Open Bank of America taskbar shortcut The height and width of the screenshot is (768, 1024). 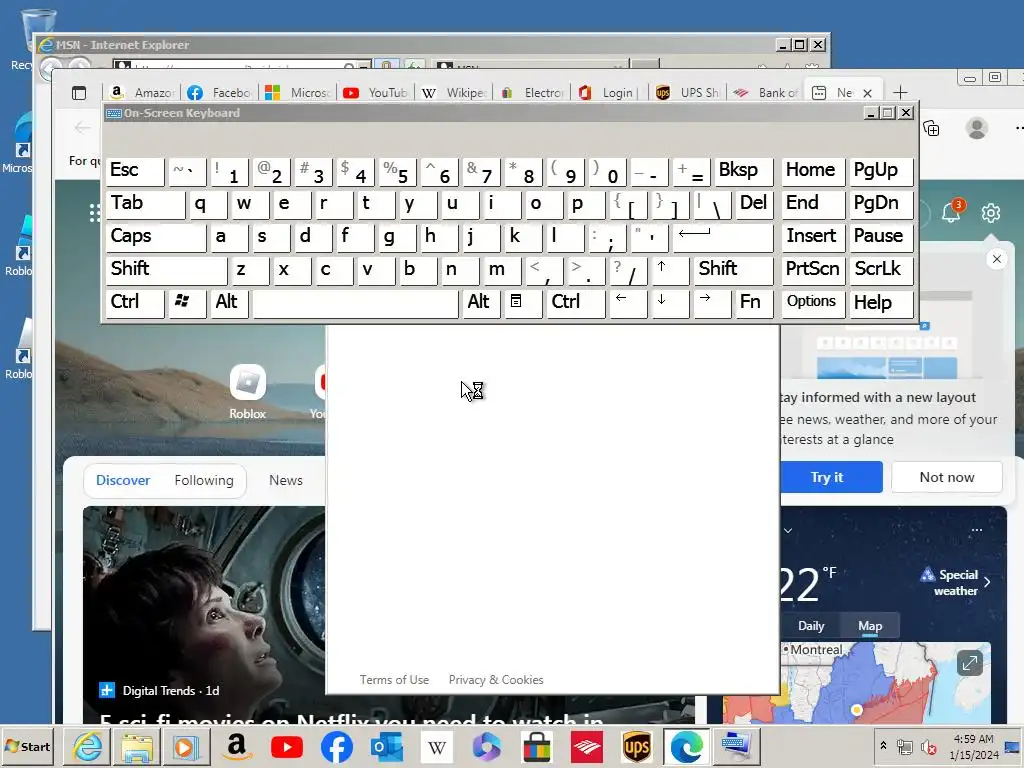(x=586, y=746)
